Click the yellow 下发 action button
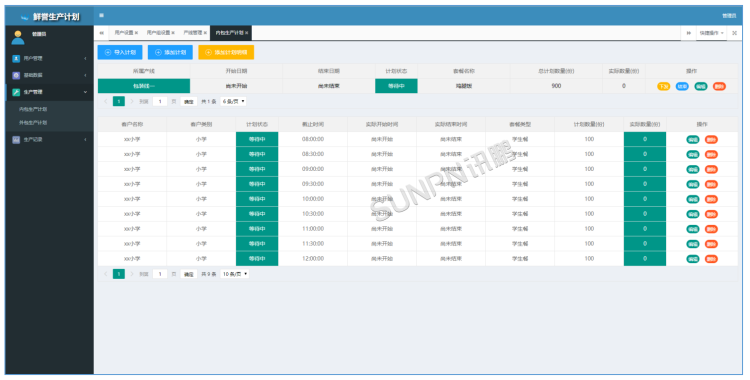 [663, 87]
